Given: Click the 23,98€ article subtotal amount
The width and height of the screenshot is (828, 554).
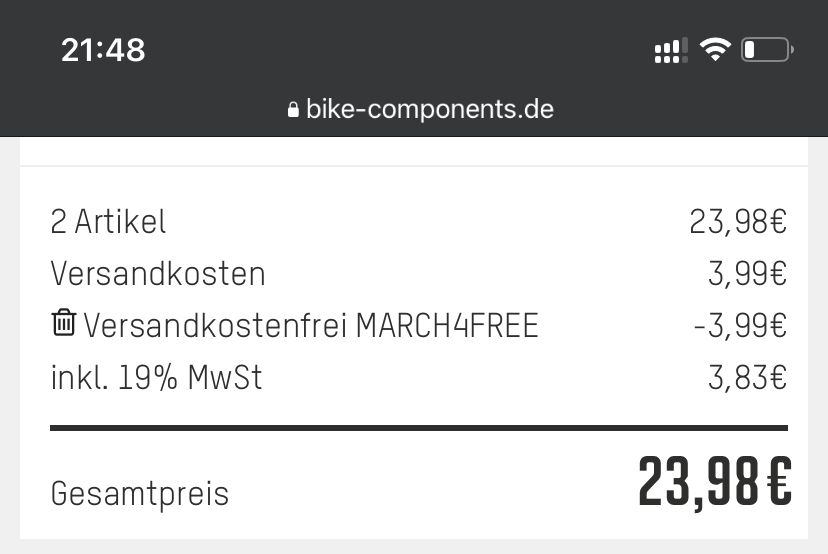Looking at the screenshot, I should tap(738, 221).
